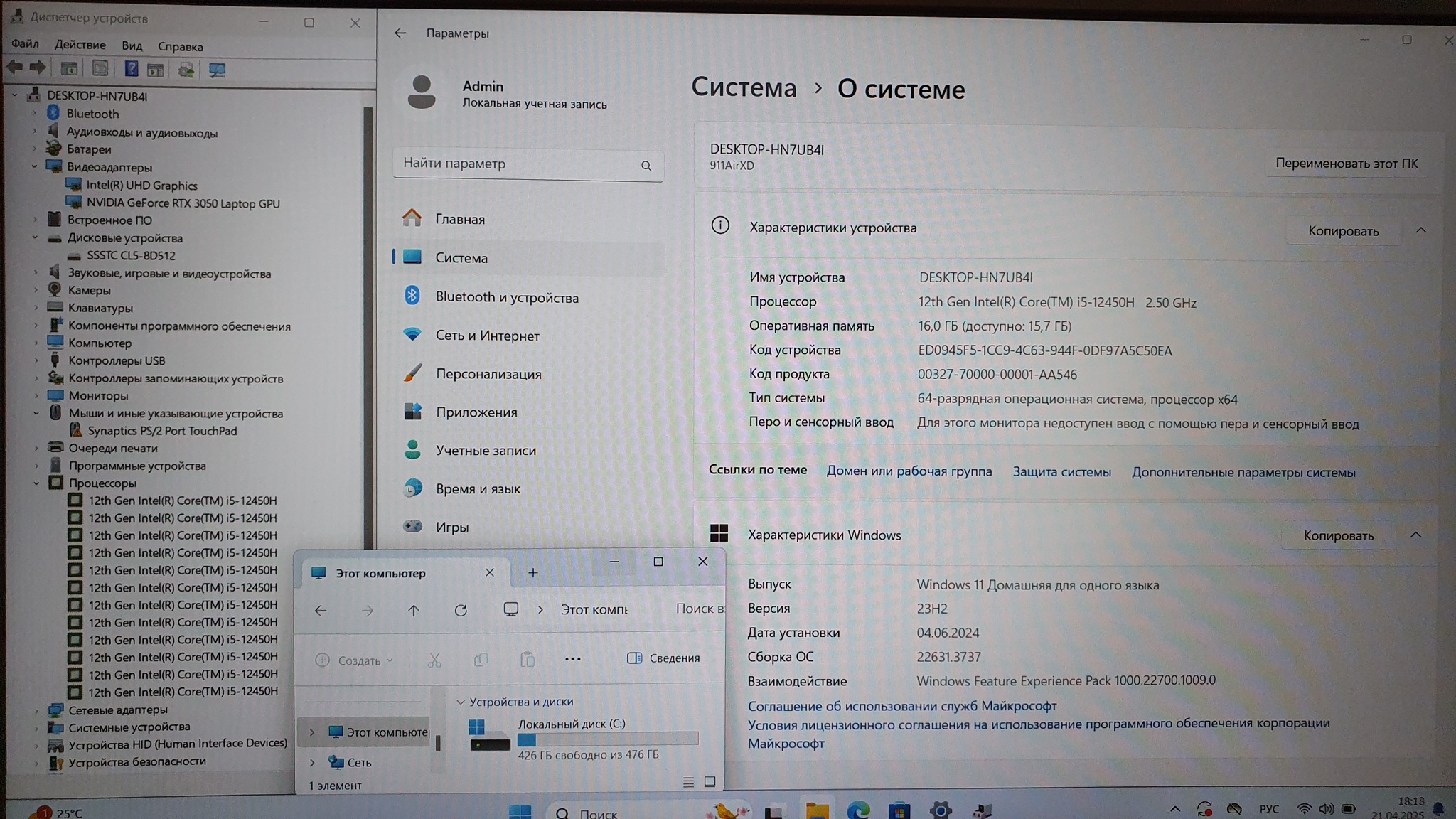The width and height of the screenshot is (1456, 819).
Task: Open Microsoft Edge from taskbar
Action: 858,810
